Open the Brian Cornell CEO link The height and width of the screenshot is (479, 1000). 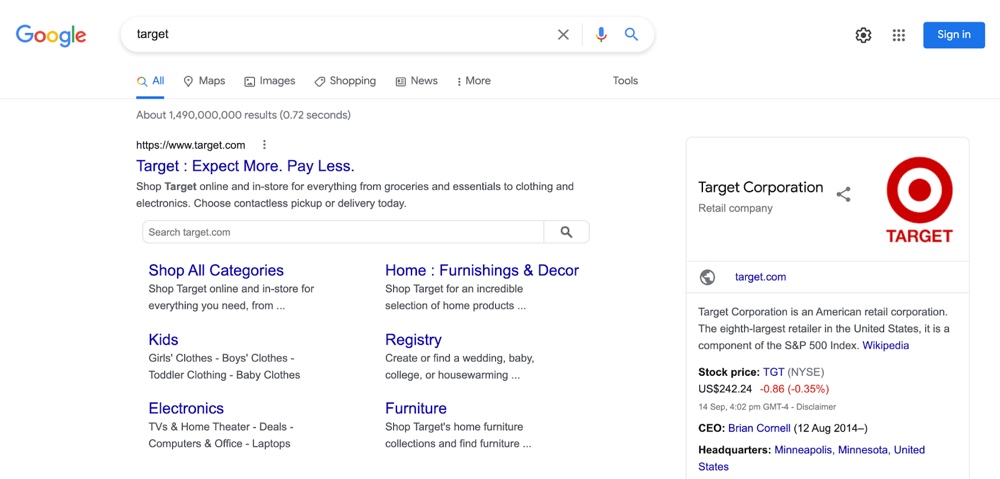[x=759, y=428]
